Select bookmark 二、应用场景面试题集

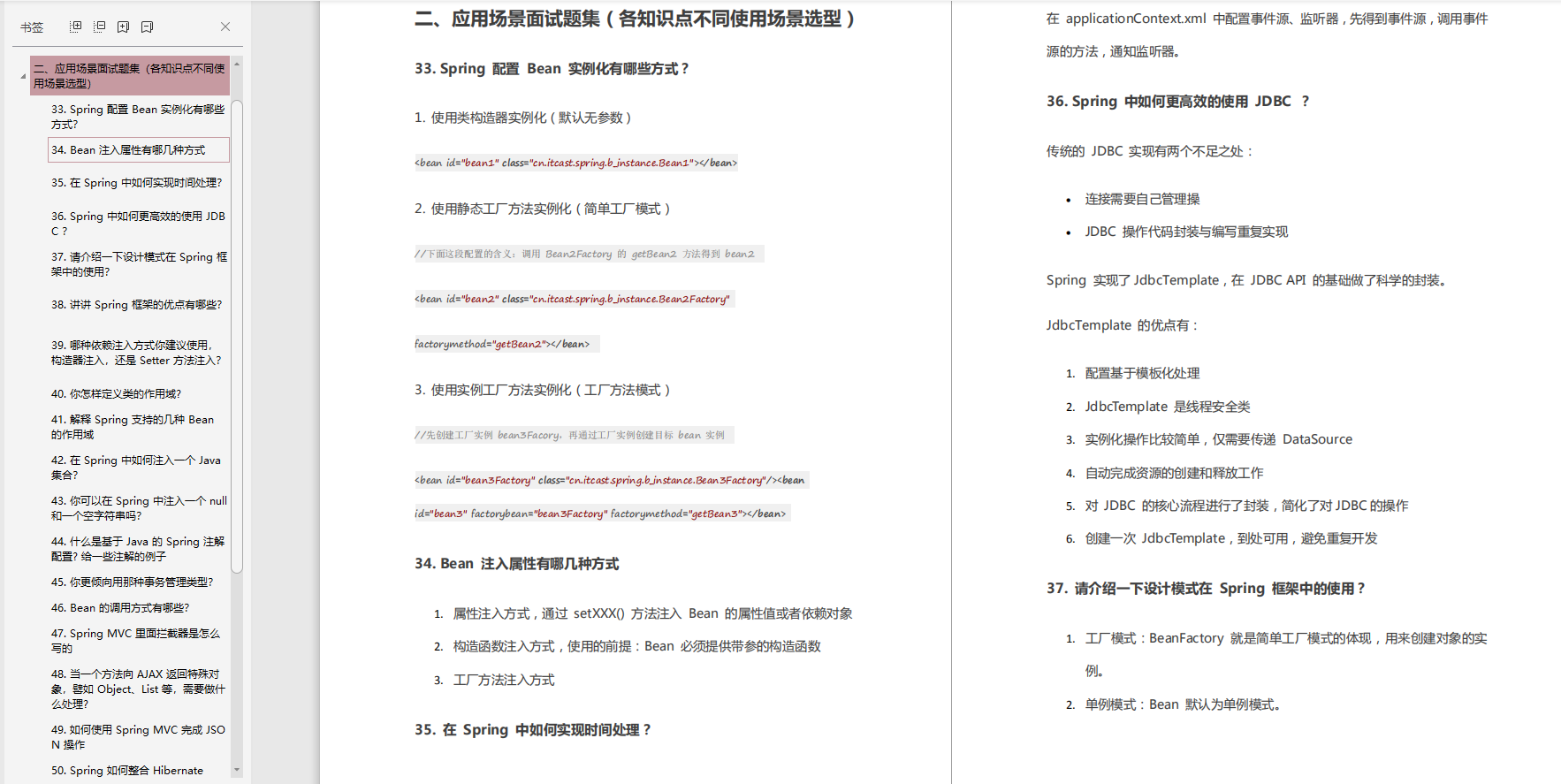tap(130, 76)
